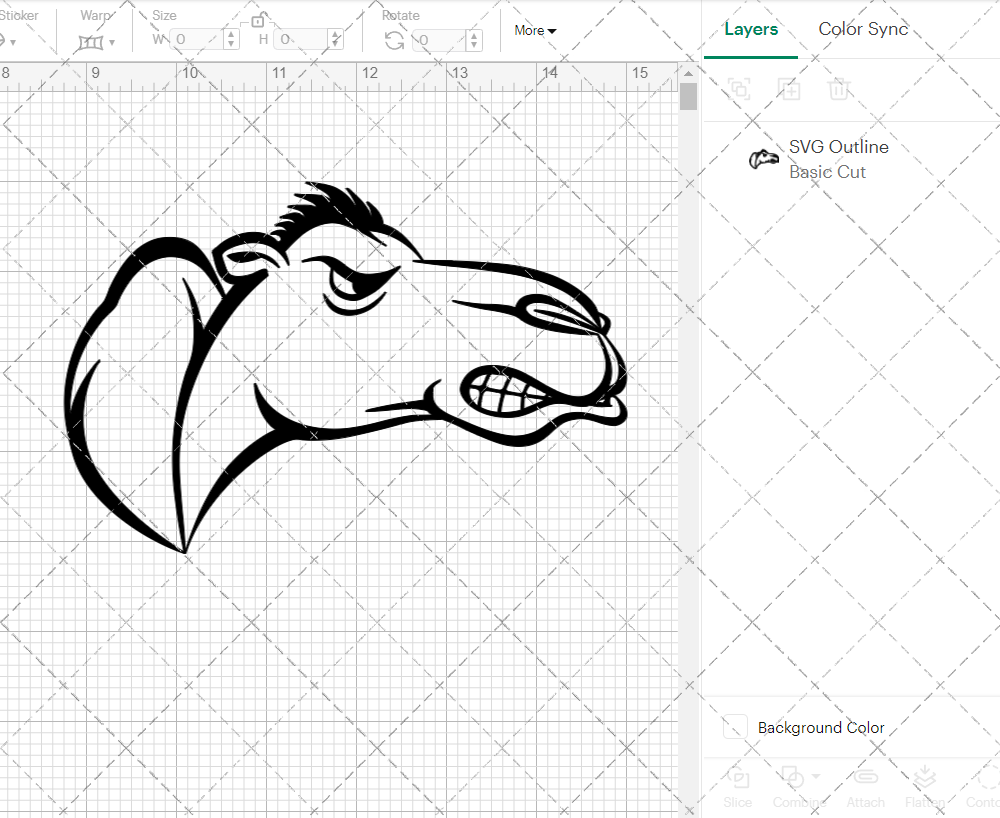
Task: Select the SVG Outline Basic Cut layer
Action: coord(838,159)
